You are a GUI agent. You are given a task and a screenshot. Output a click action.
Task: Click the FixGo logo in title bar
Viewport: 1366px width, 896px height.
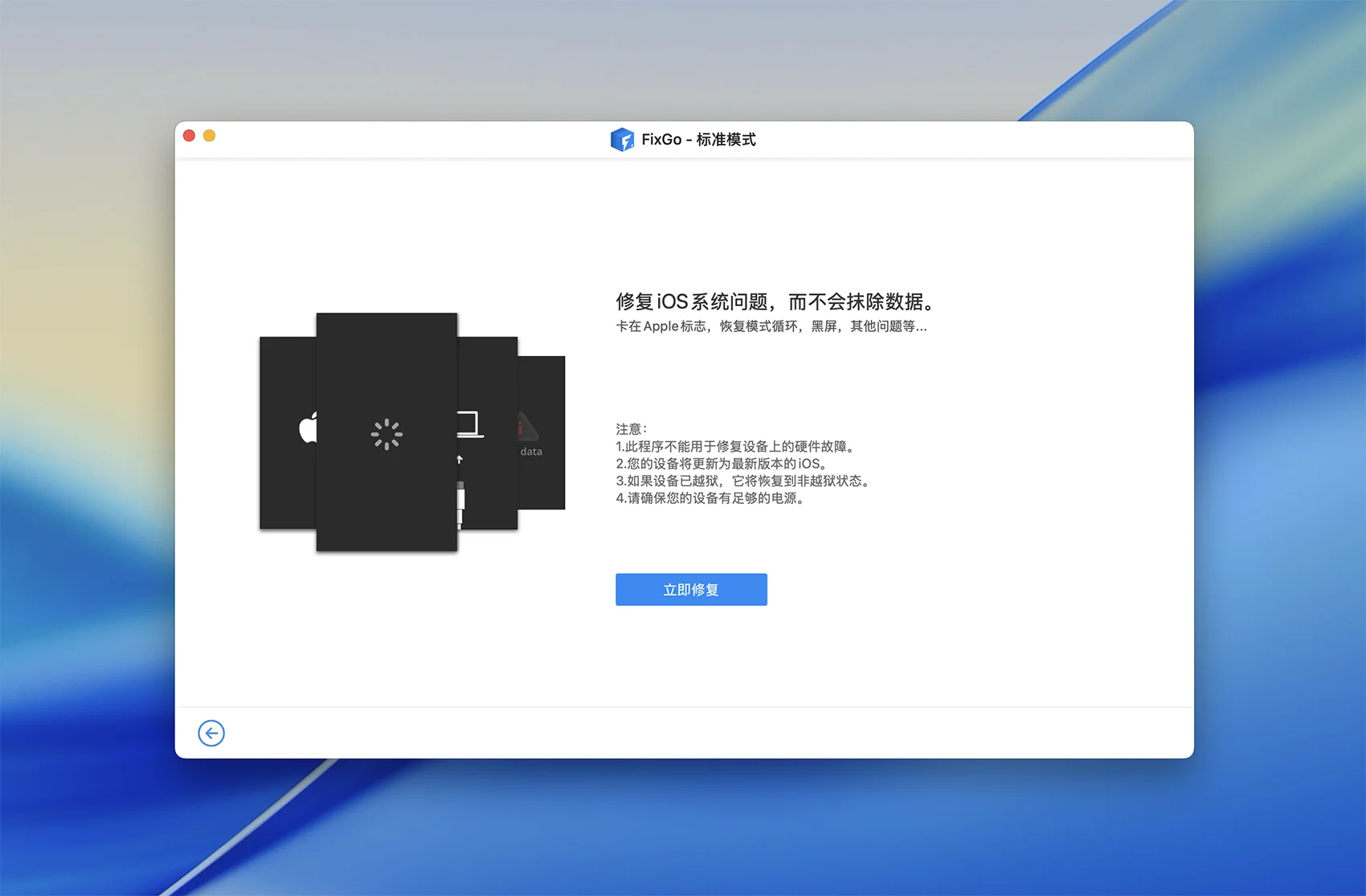pyautogui.click(x=621, y=140)
